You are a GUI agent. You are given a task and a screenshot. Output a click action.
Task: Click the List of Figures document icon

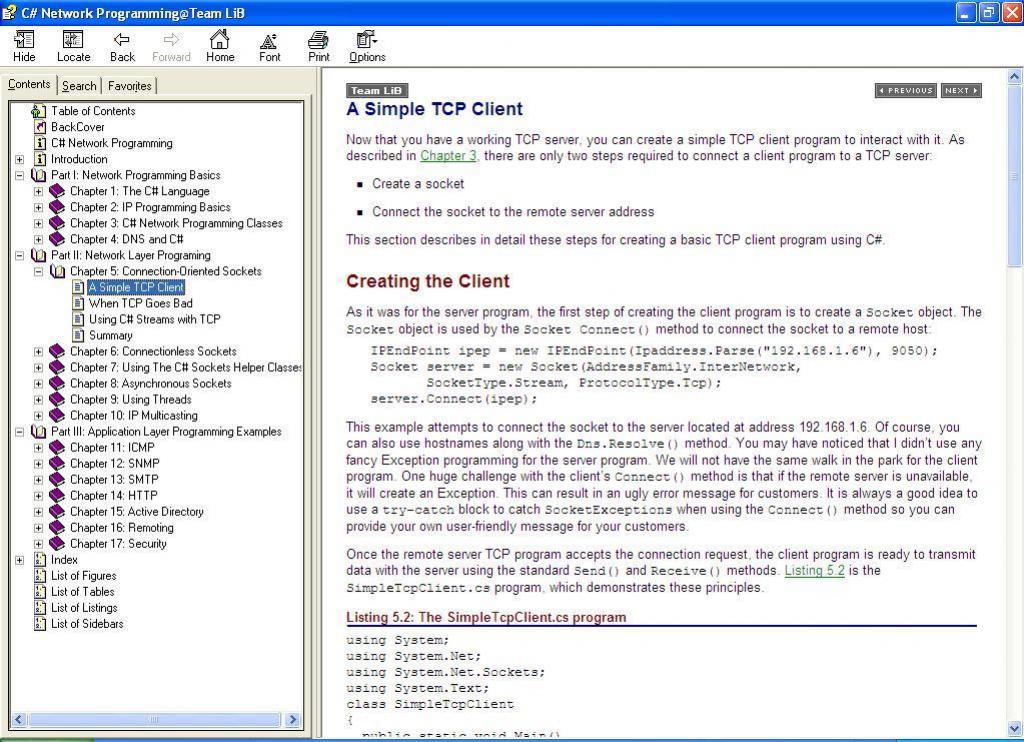coord(40,575)
